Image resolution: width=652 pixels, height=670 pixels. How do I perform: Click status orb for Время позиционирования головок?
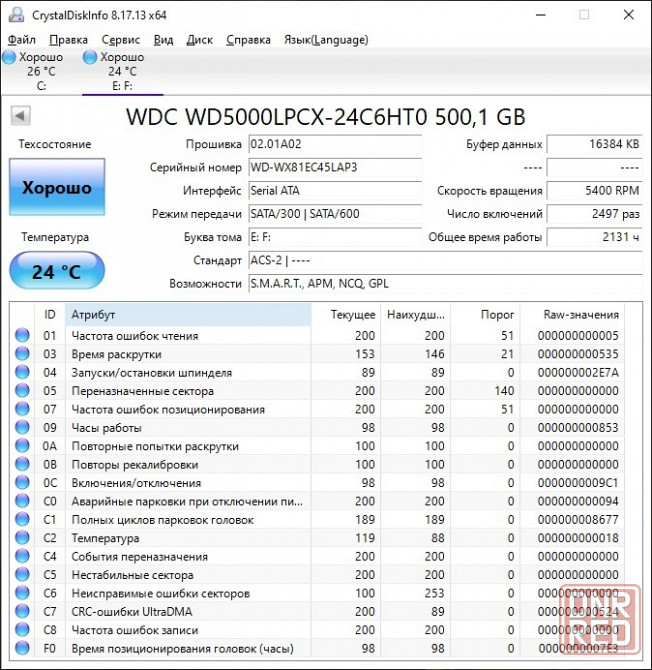(22, 648)
